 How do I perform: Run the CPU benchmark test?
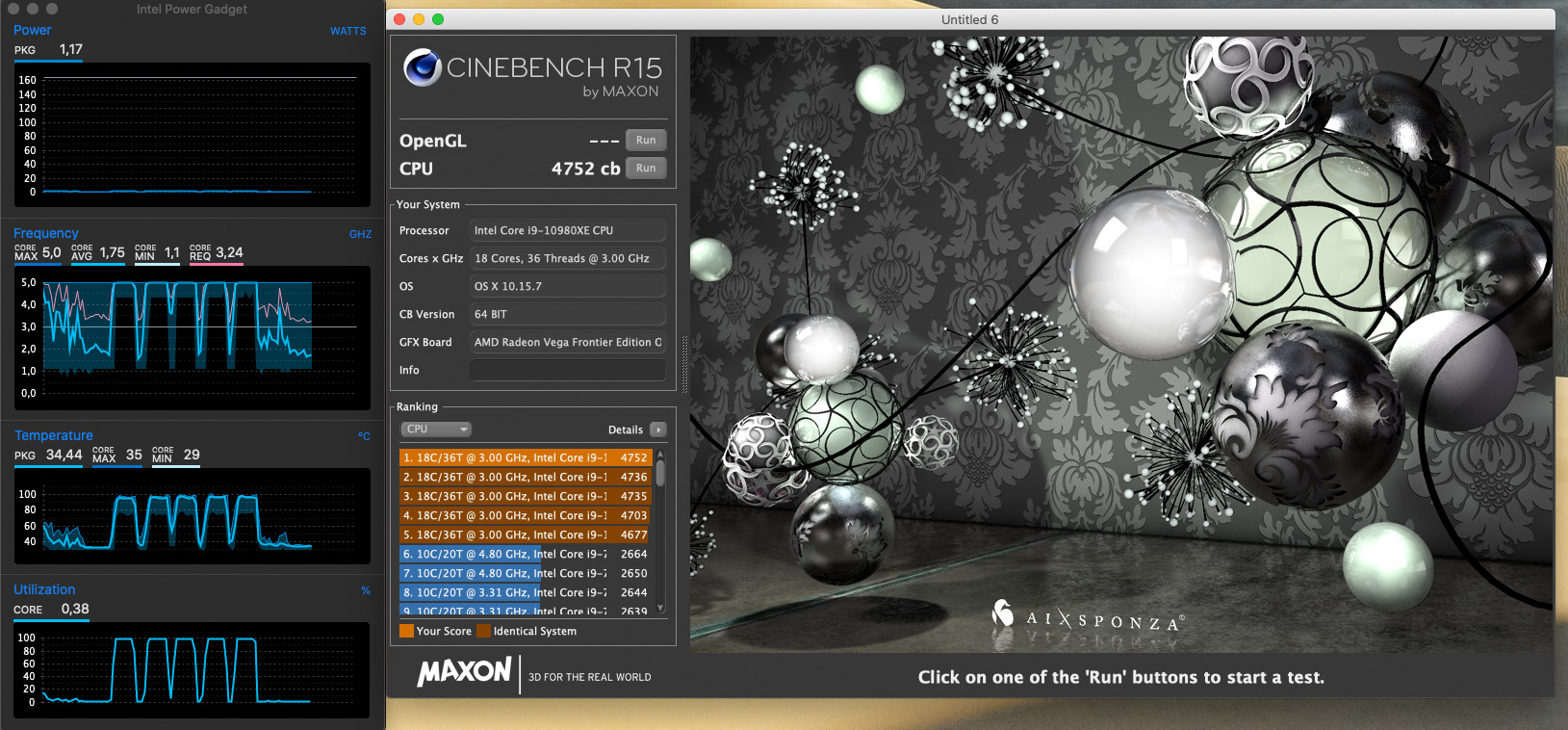point(646,169)
